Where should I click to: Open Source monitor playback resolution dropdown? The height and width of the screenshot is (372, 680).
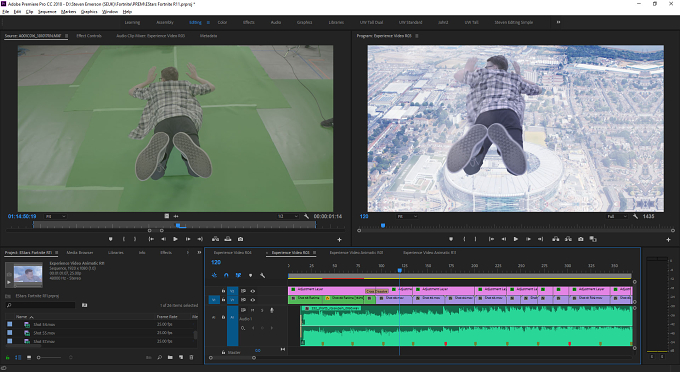point(288,216)
